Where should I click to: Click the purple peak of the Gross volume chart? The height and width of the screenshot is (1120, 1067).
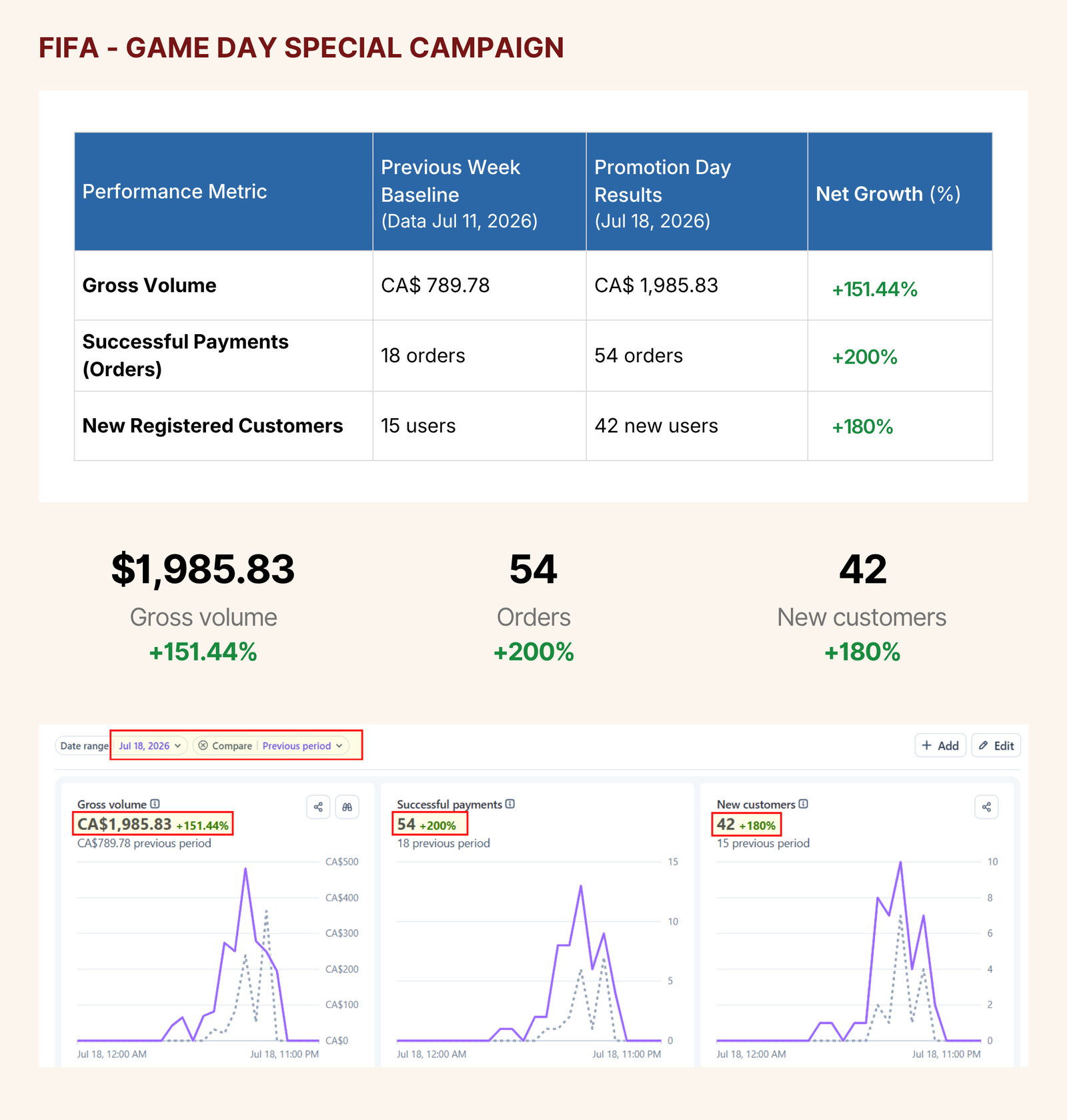point(245,869)
